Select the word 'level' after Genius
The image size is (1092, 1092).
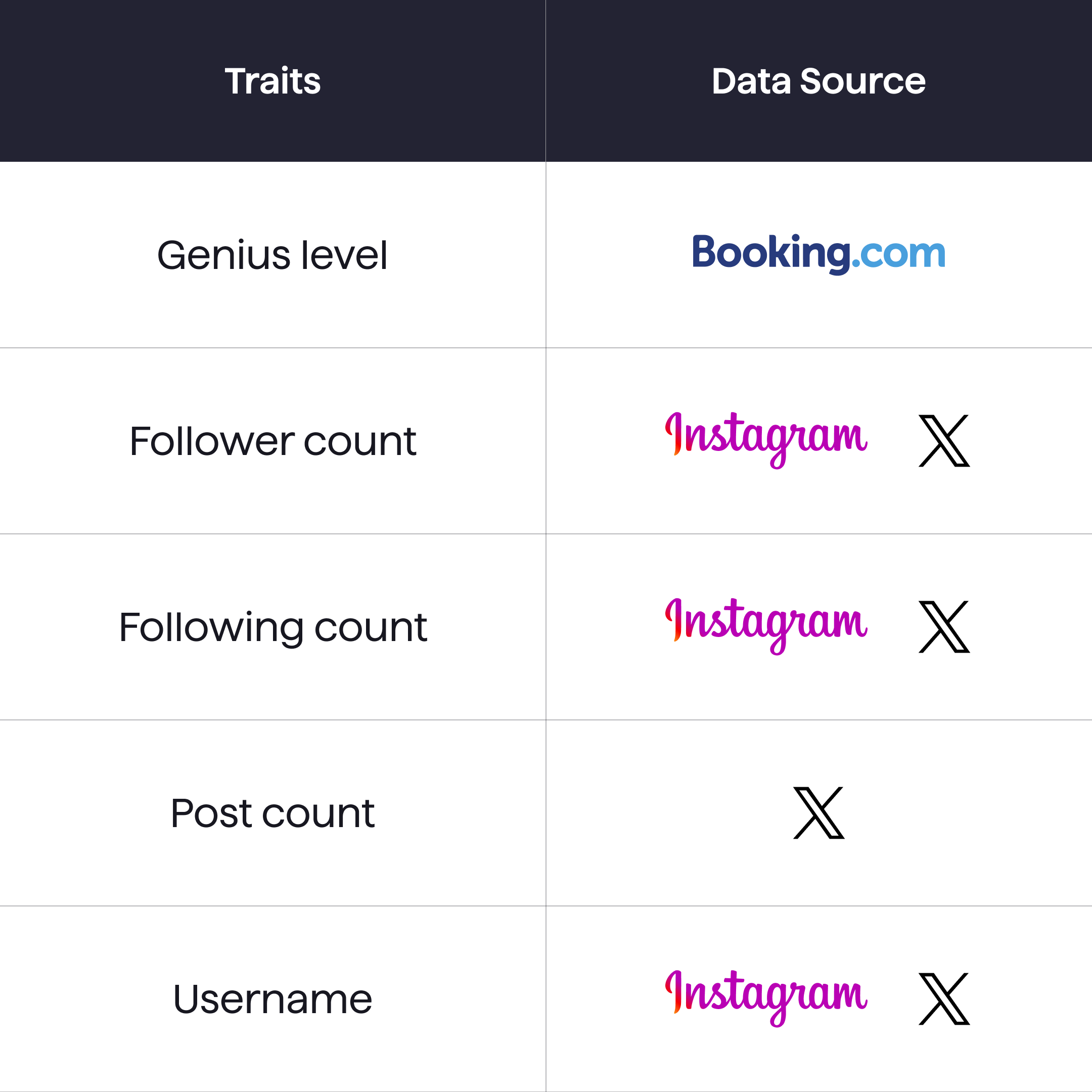click(344, 255)
